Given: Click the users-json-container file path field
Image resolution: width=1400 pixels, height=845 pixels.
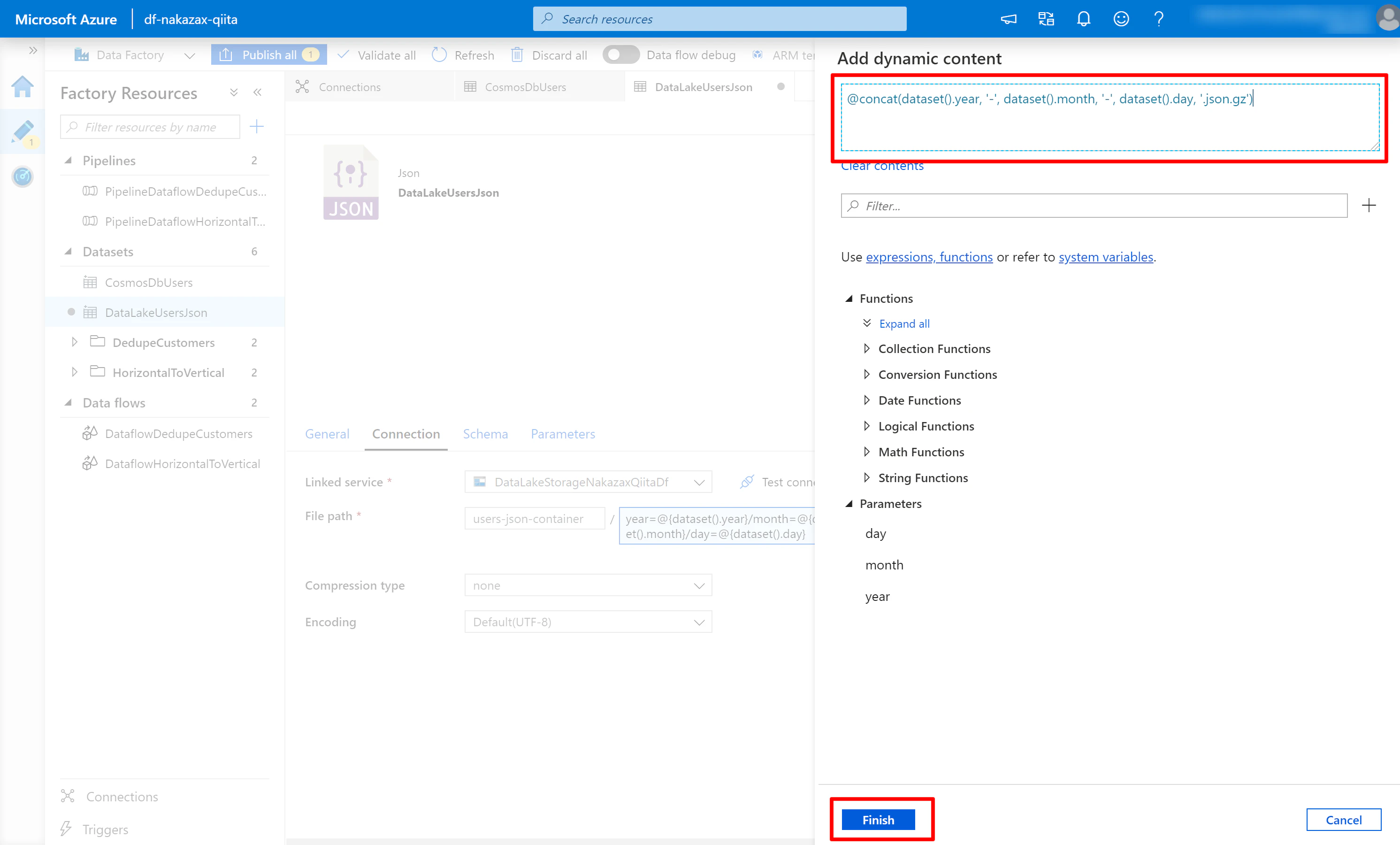Looking at the screenshot, I should tap(535, 518).
